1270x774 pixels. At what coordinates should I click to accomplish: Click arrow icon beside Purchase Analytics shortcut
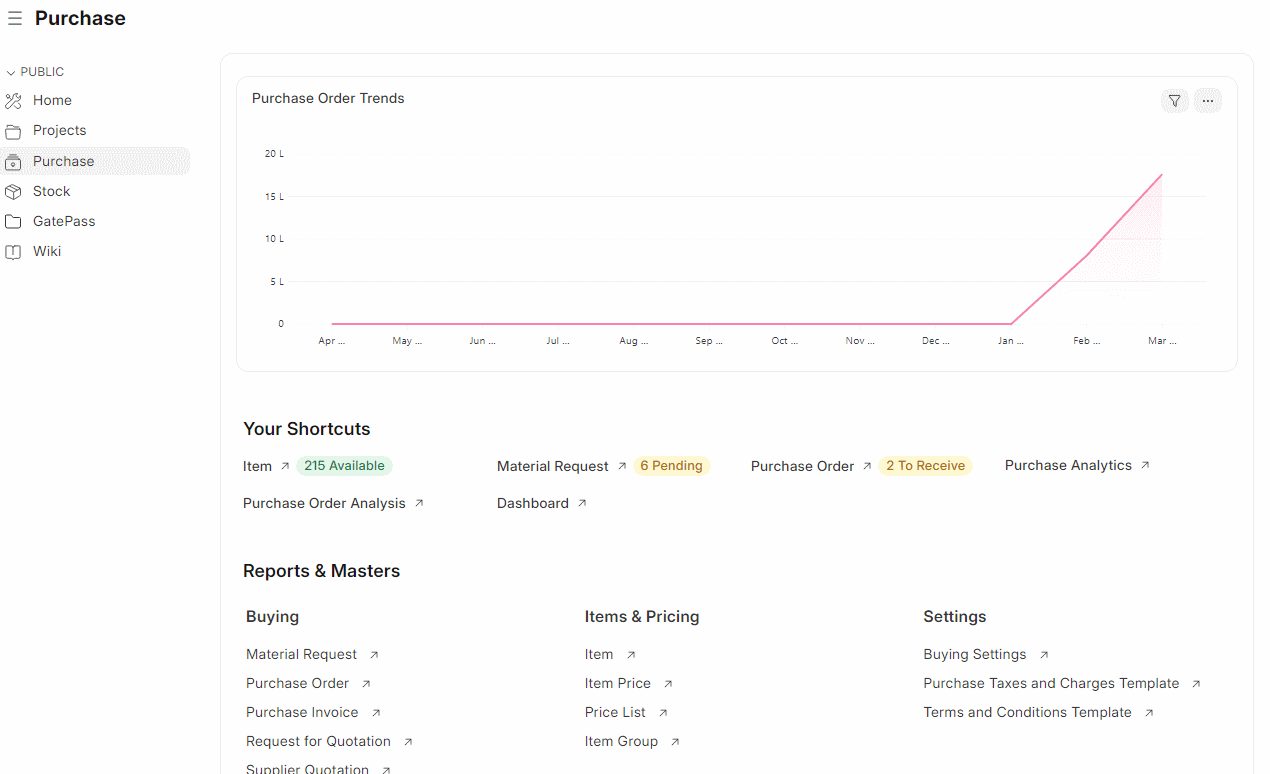[x=1145, y=465]
